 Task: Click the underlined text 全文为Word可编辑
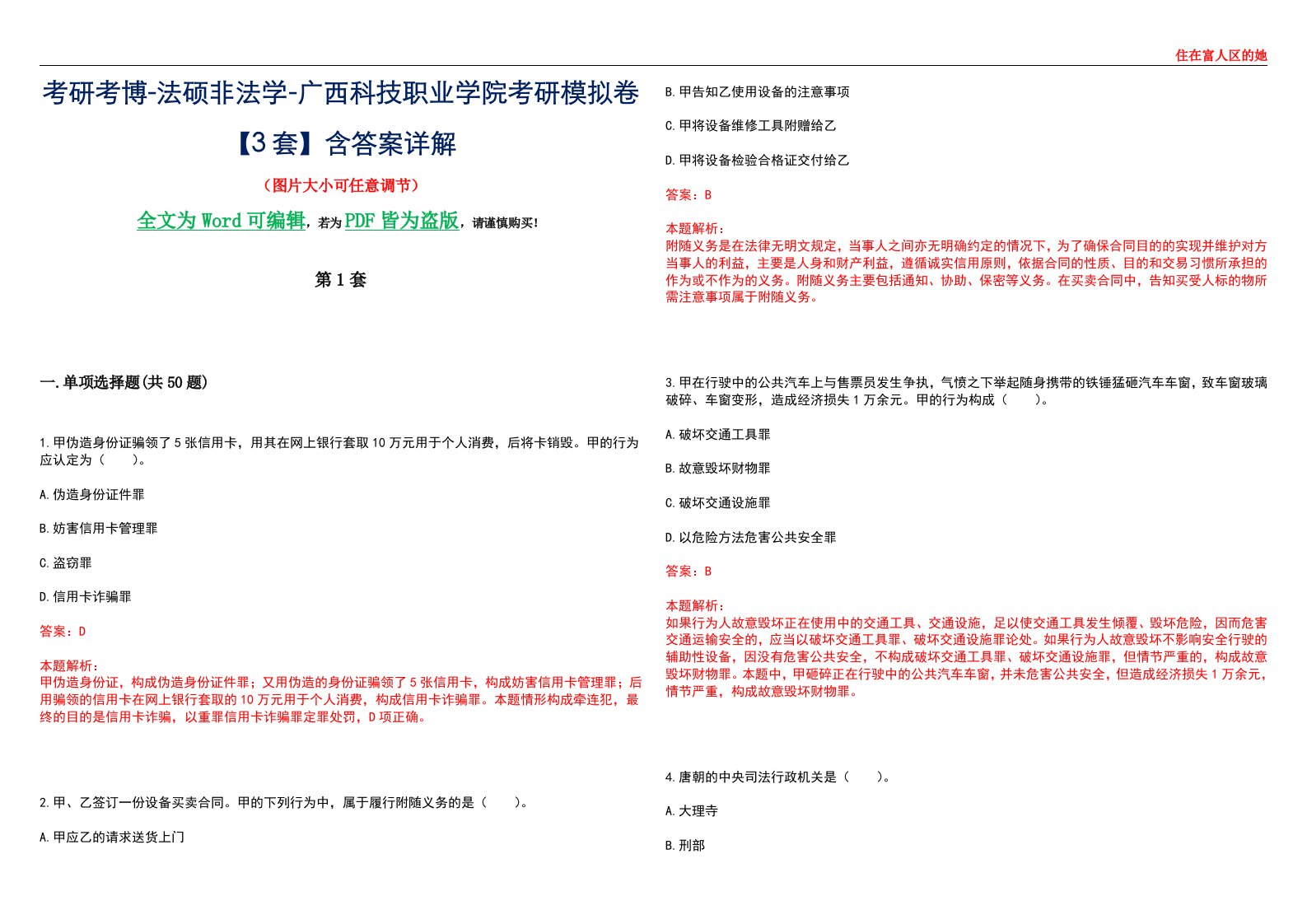pyautogui.click(x=221, y=221)
